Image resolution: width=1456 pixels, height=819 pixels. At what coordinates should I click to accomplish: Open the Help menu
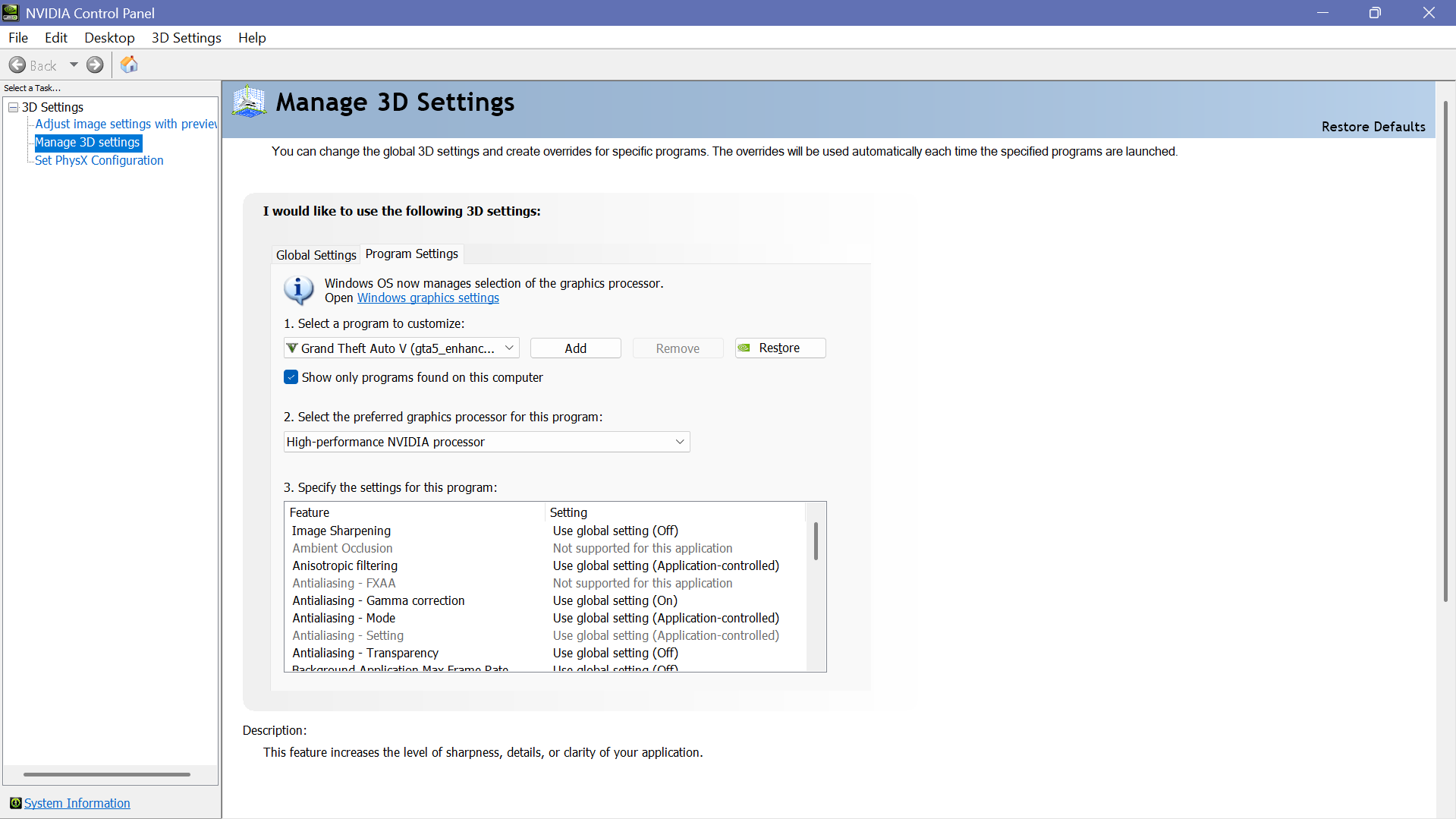(252, 38)
